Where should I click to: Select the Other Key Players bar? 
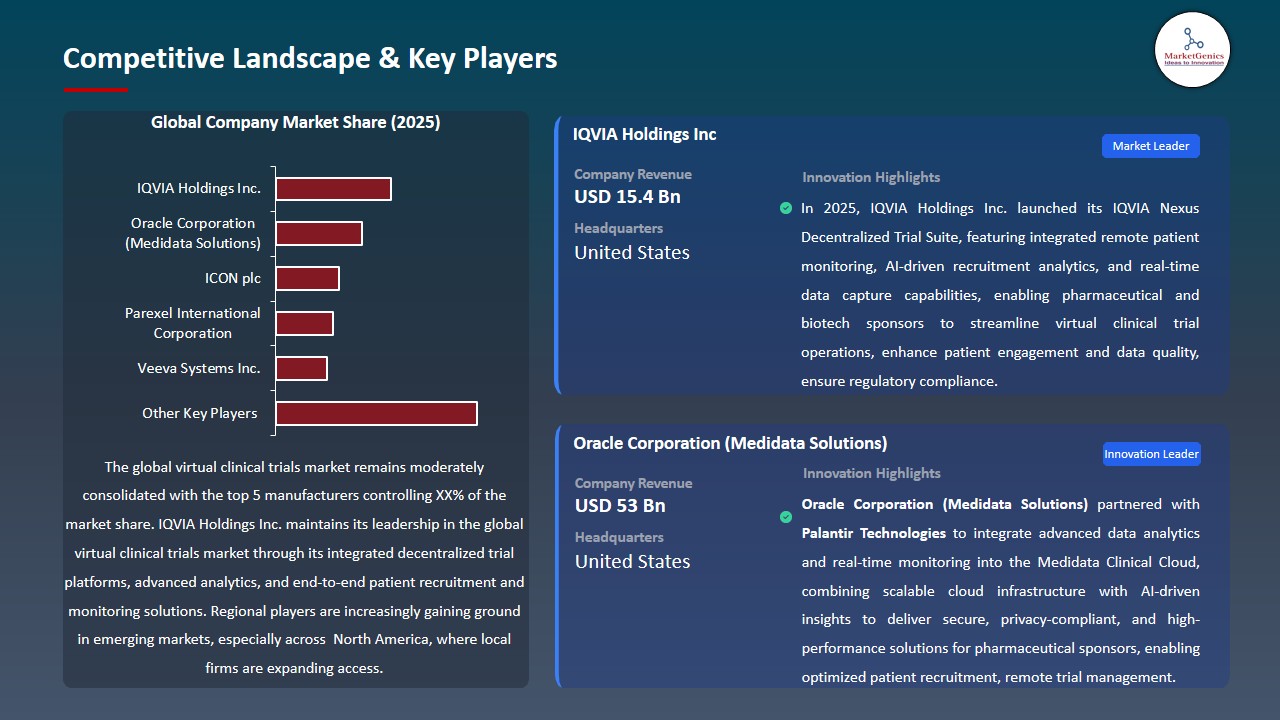pos(376,413)
